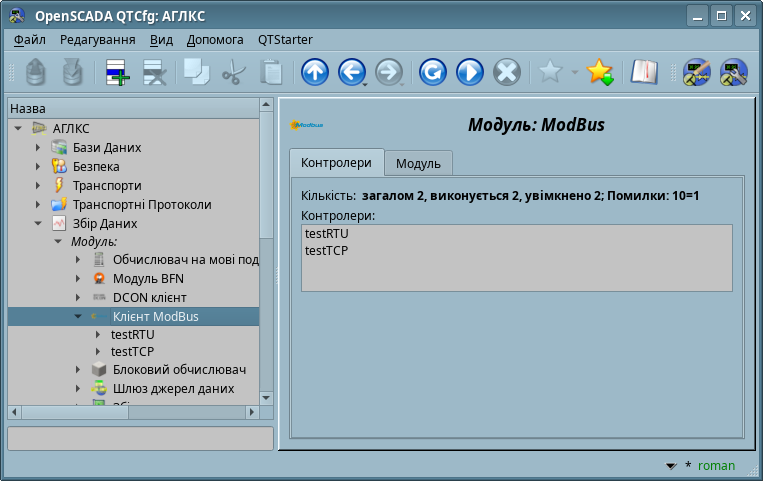The height and width of the screenshot is (481, 763).
Task: Click the grey star favorites icon
Action: click(x=550, y=72)
